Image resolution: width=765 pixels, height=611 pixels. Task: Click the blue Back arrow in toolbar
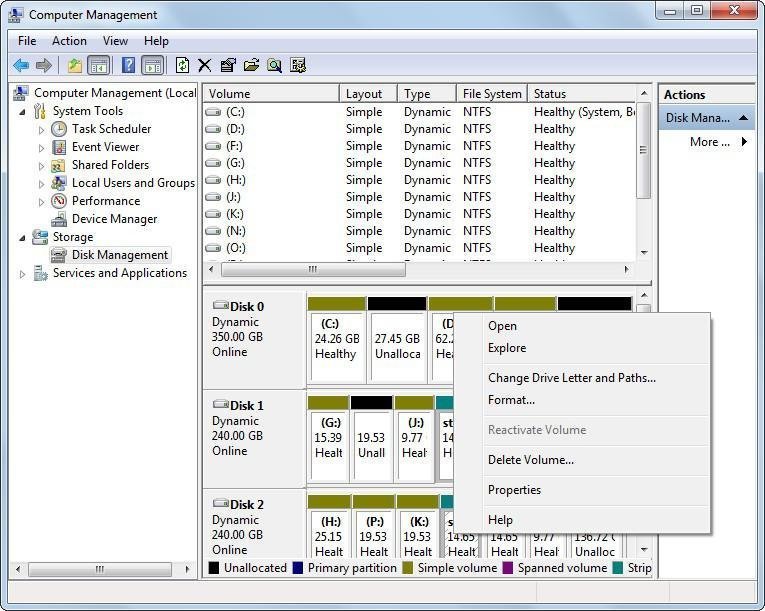[20, 66]
